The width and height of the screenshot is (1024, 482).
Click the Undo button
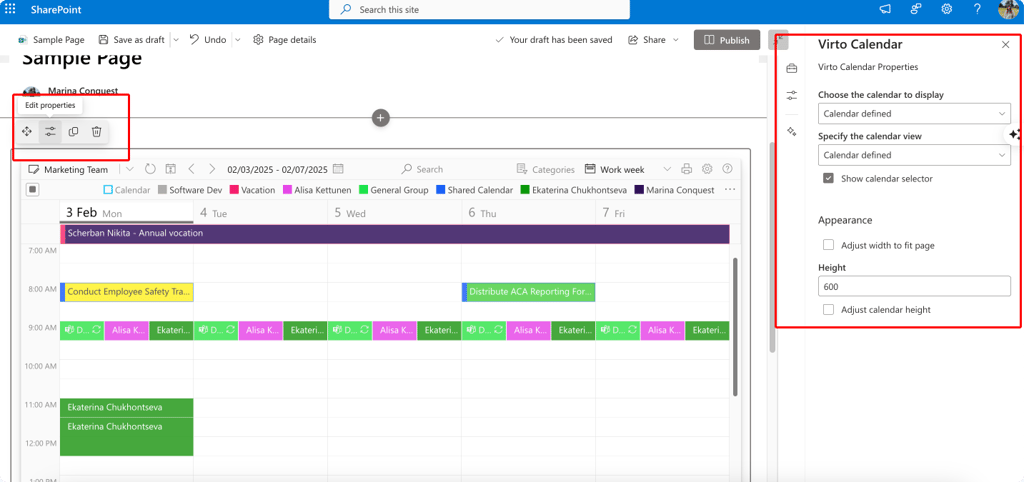208,40
